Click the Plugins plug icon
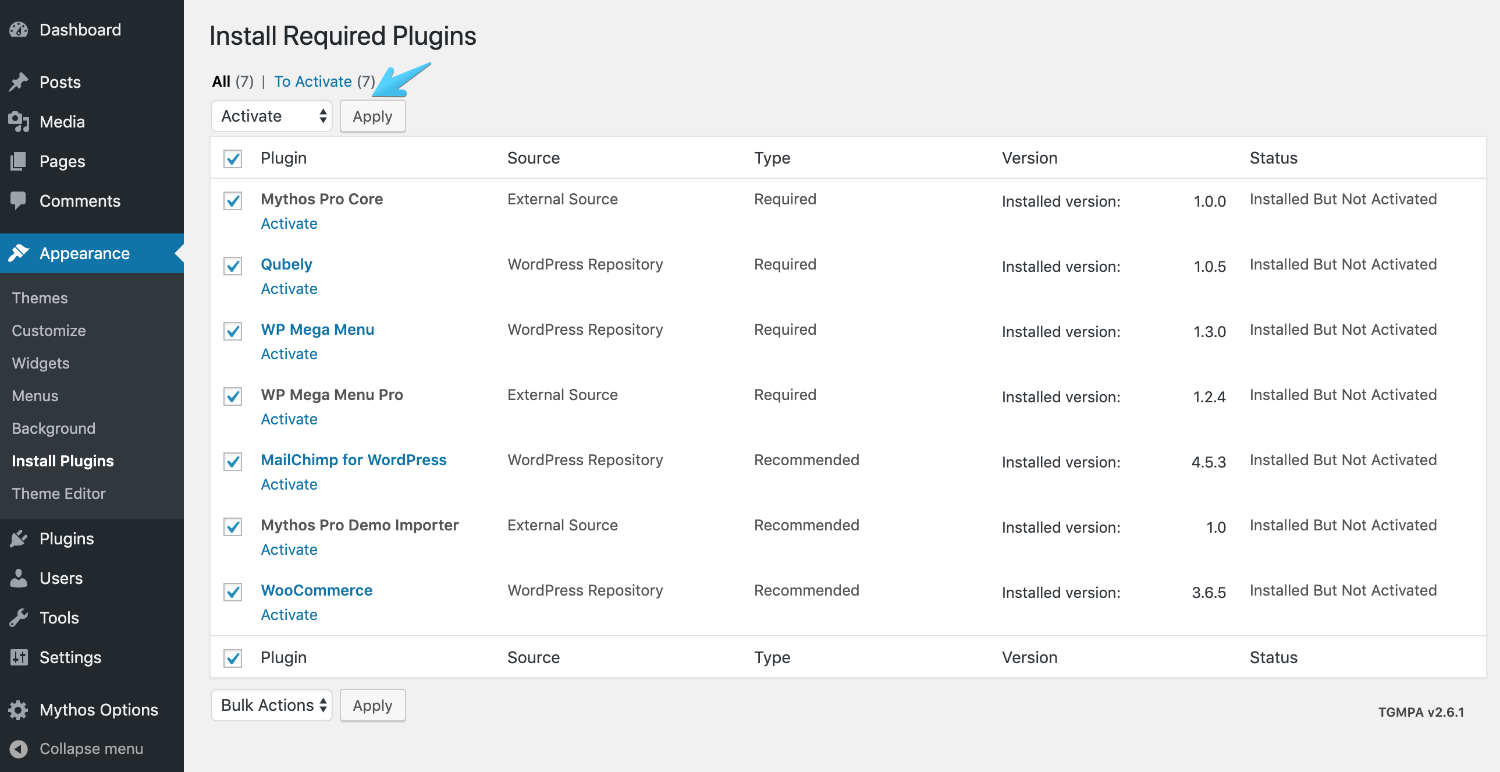Viewport: 1500px width, 772px height. coord(18,539)
